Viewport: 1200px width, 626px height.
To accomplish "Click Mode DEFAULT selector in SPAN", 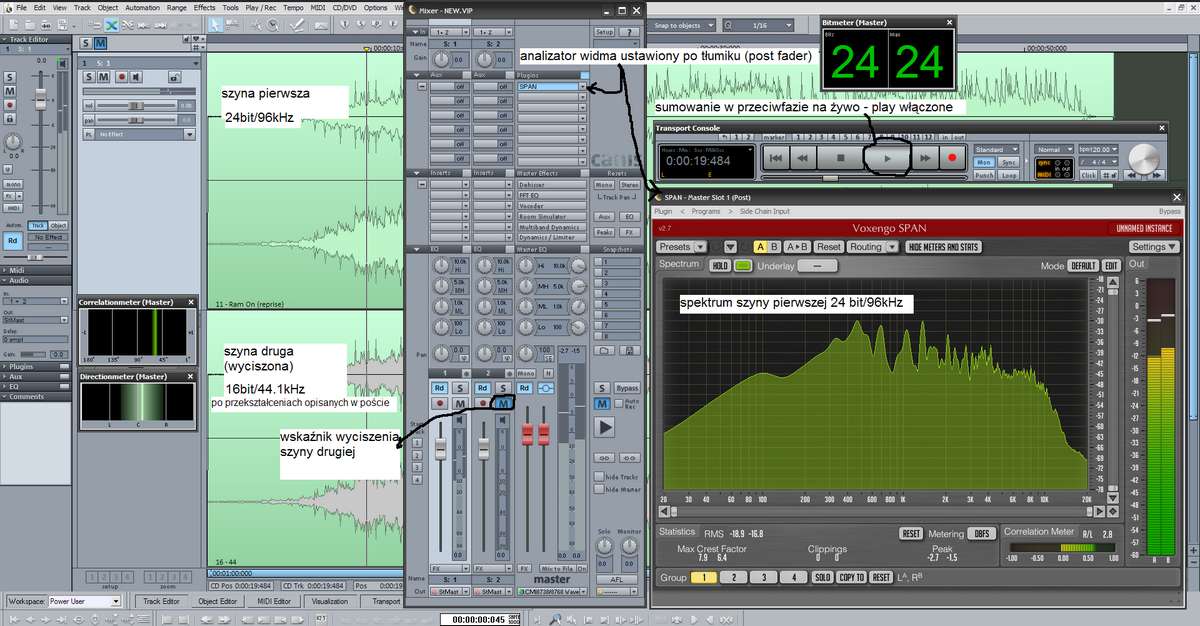I will click(x=1083, y=265).
